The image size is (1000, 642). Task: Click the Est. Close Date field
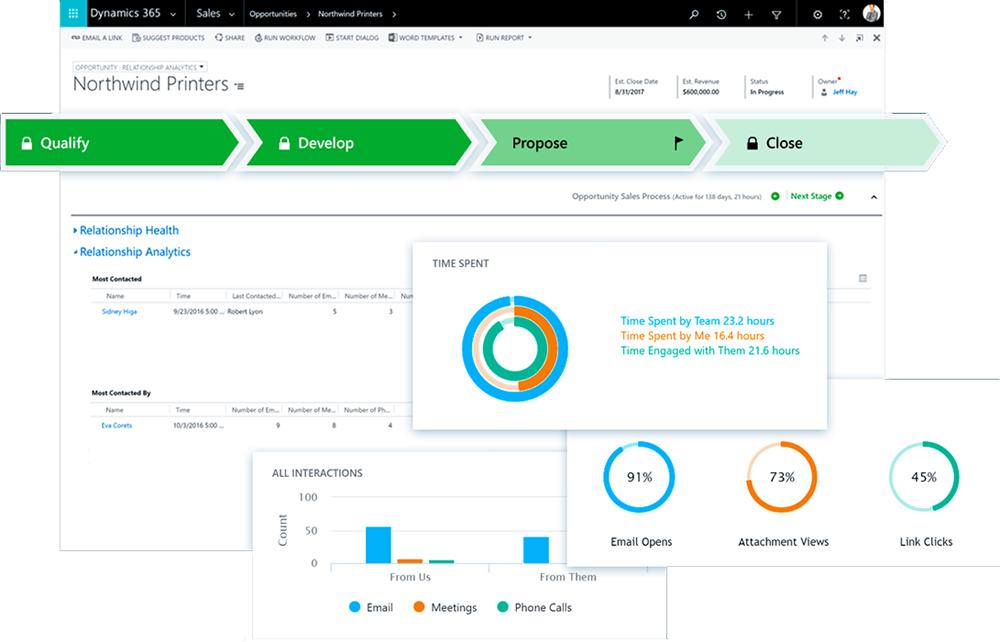pyautogui.click(x=636, y=87)
